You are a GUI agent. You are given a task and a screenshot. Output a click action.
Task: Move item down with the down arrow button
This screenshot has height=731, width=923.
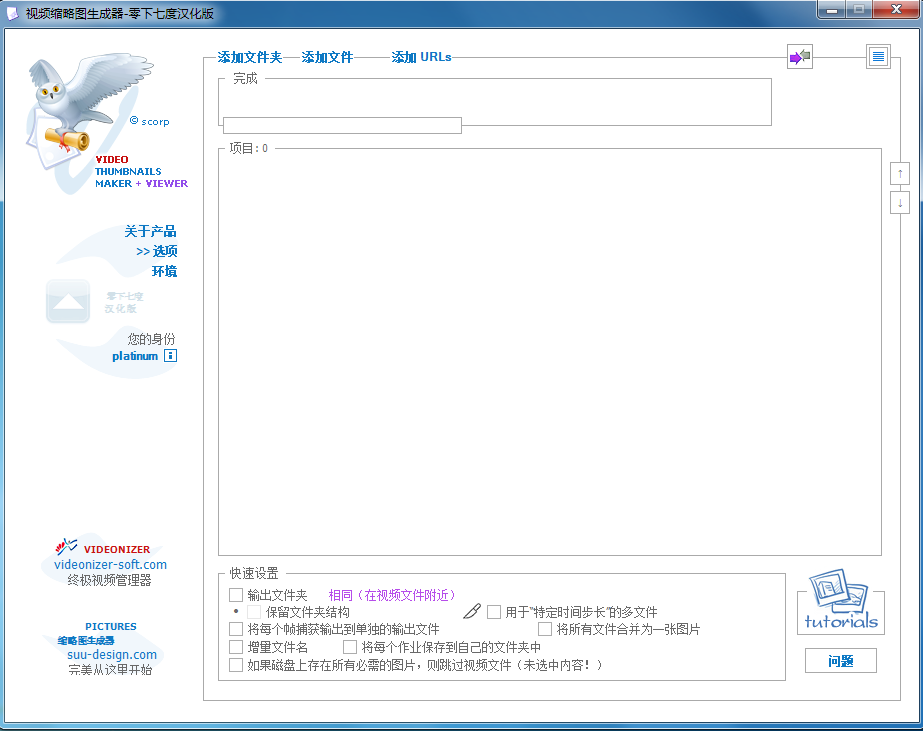900,203
